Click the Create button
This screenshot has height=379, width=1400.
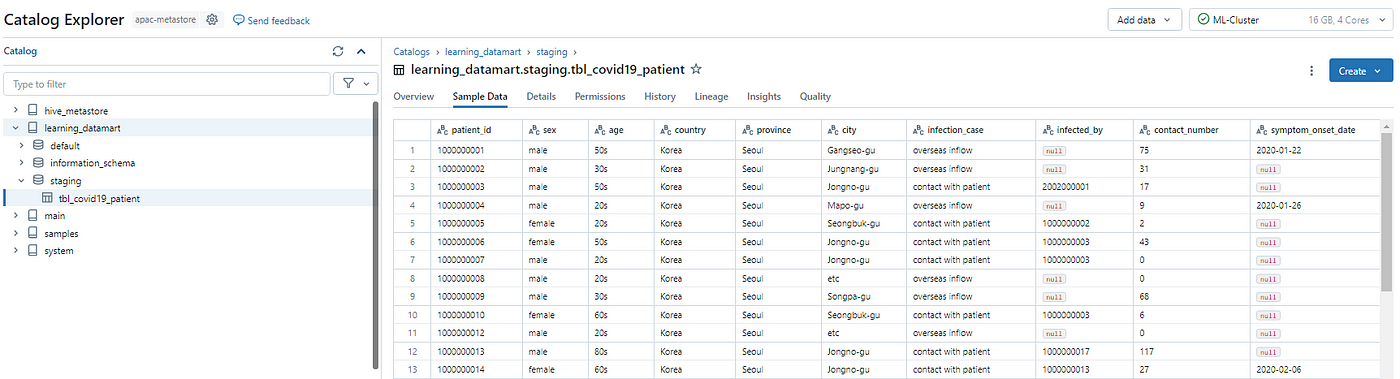point(1361,71)
